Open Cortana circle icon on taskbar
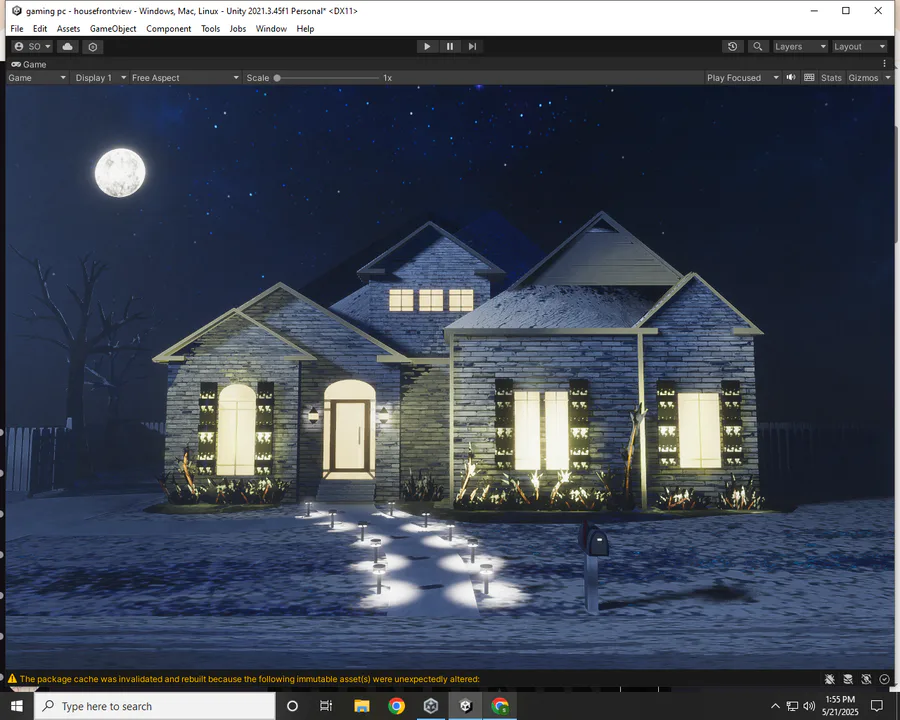Viewport: 900px width, 720px height. tap(292, 706)
